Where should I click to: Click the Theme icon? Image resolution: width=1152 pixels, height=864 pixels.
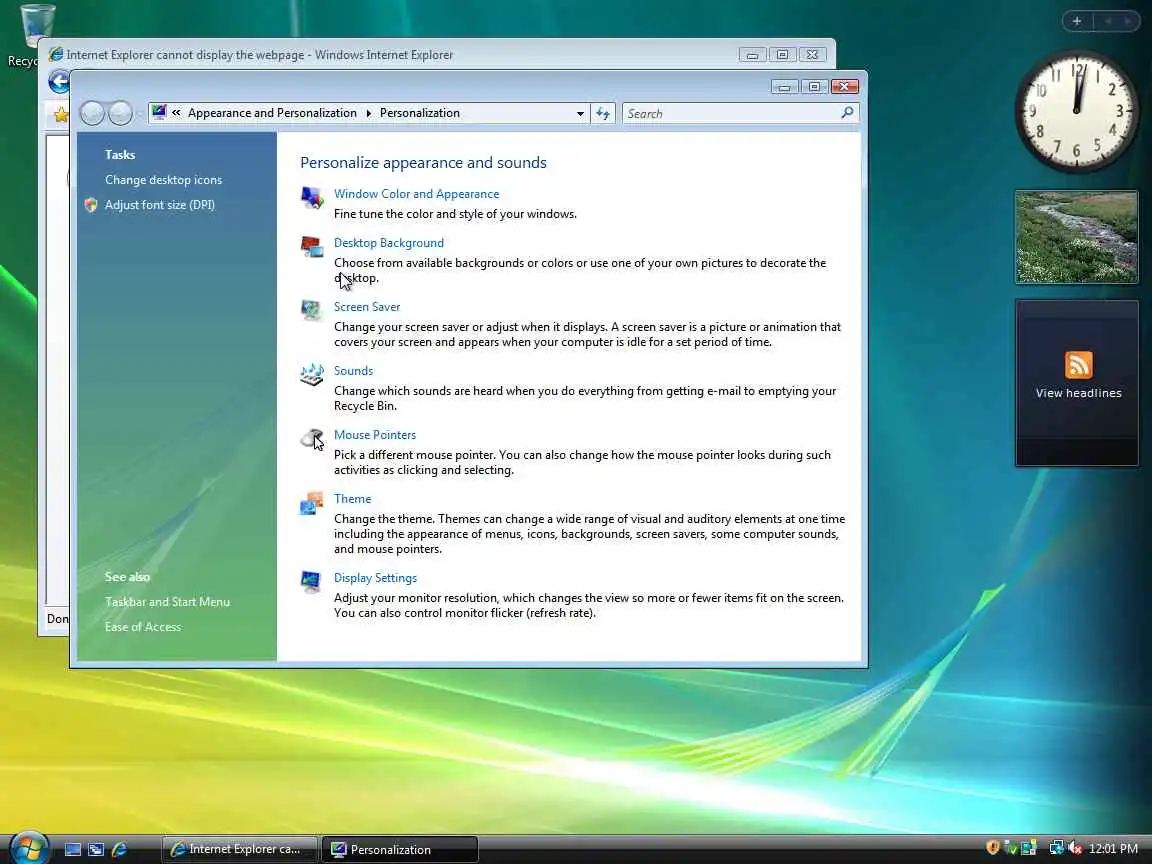coord(312,503)
